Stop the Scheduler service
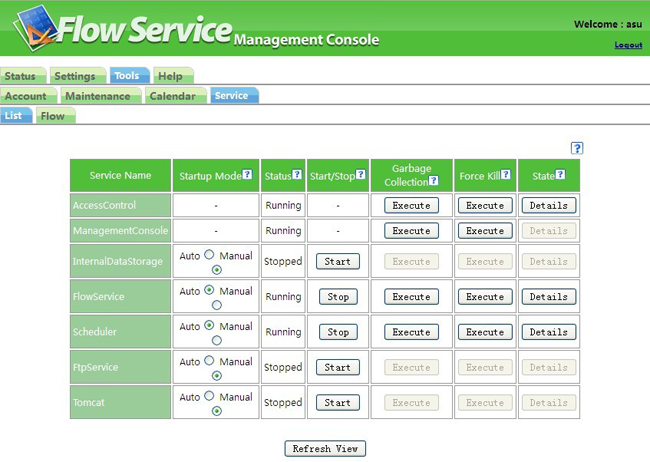This screenshot has width=650, height=462. click(x=338, y=332)
